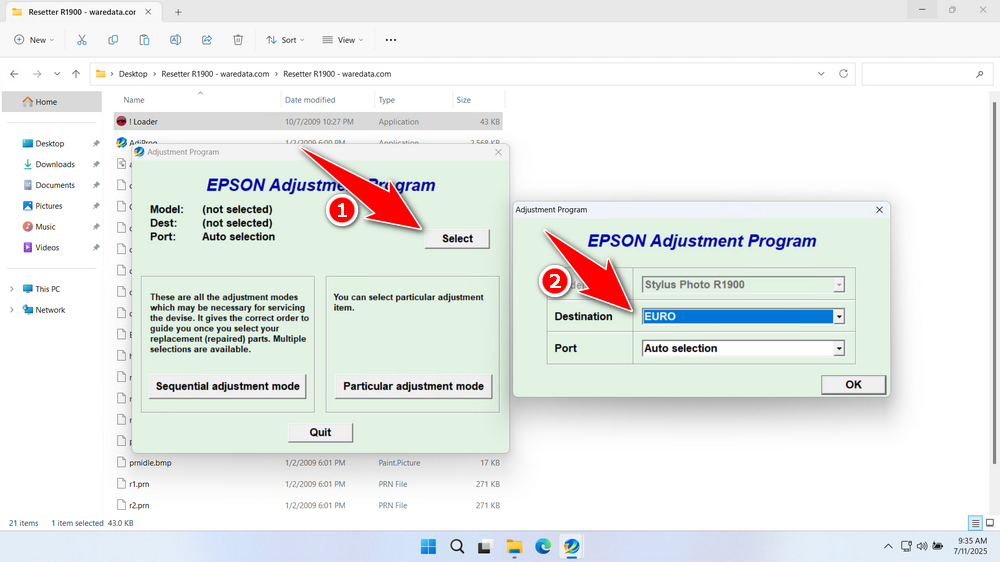Select the pmidle.bmp file

coord(309,463)
